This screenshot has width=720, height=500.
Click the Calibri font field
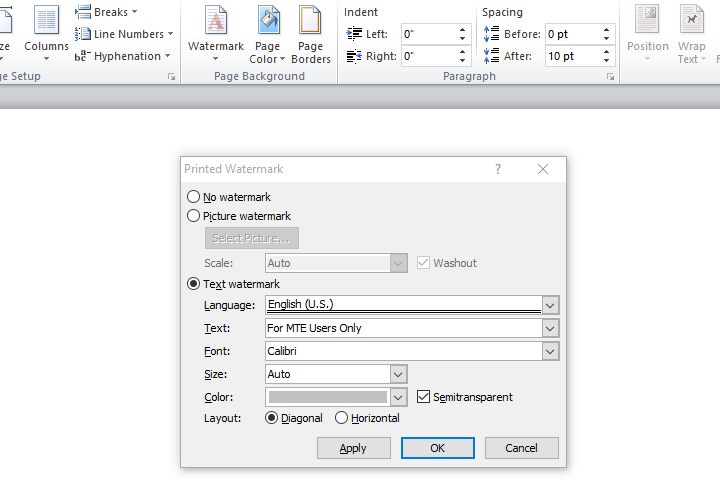404,351
